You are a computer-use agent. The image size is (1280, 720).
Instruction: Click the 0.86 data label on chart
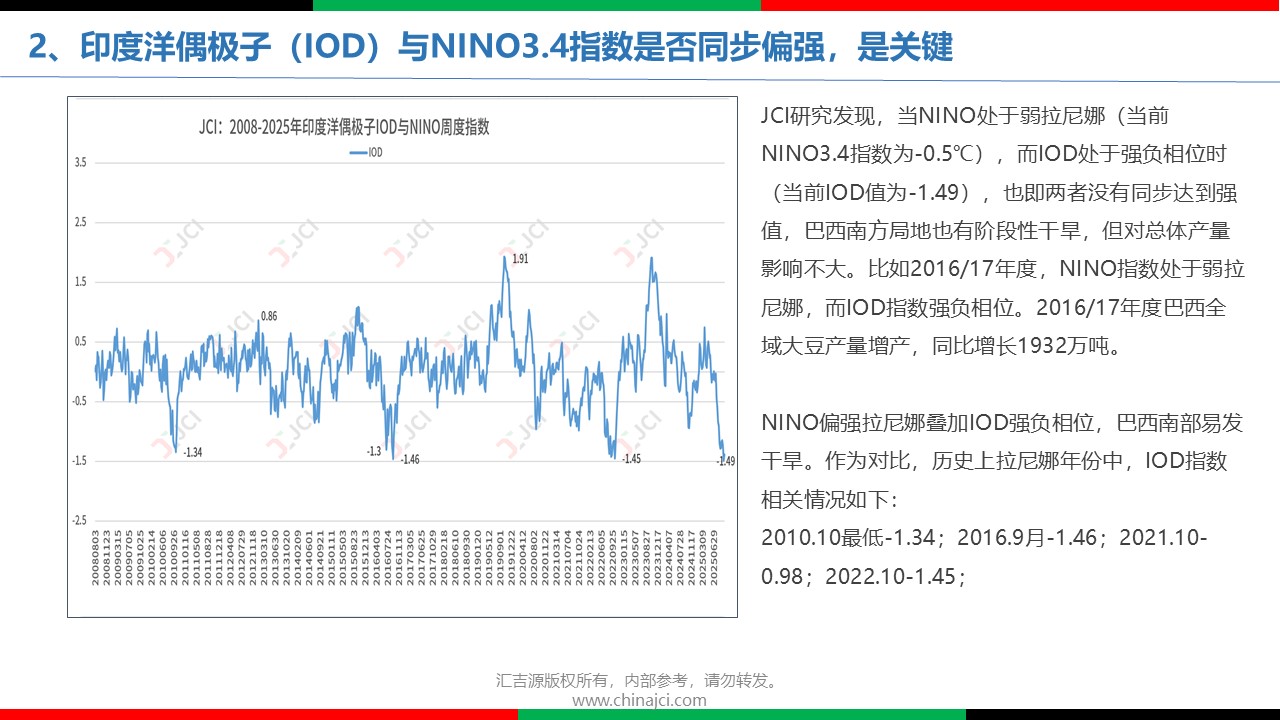coord(269,316)
